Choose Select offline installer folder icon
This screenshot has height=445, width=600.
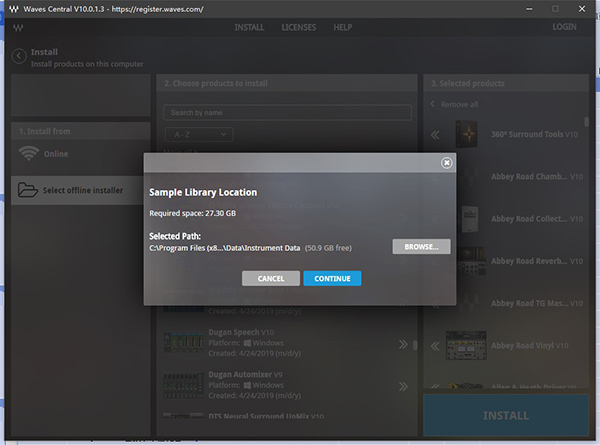coord(28,190)
